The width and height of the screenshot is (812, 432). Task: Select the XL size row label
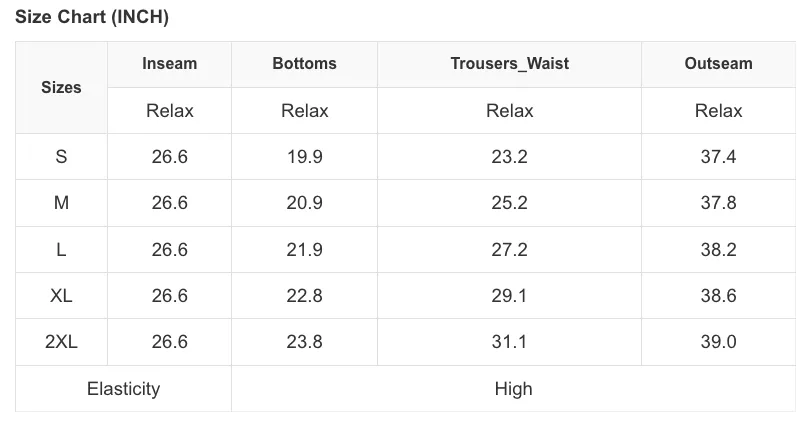click(61, 296)
